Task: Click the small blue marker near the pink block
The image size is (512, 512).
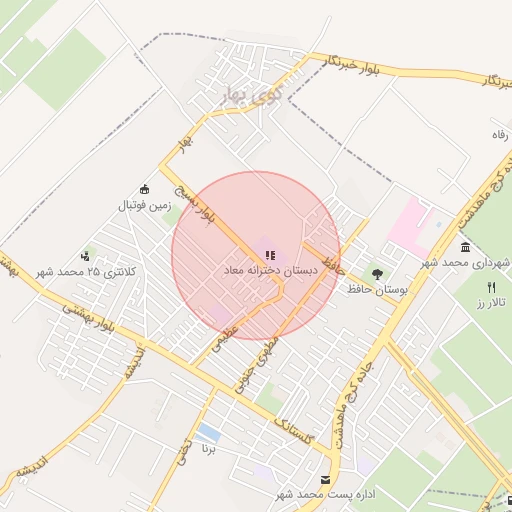Action: coord(439,225)
